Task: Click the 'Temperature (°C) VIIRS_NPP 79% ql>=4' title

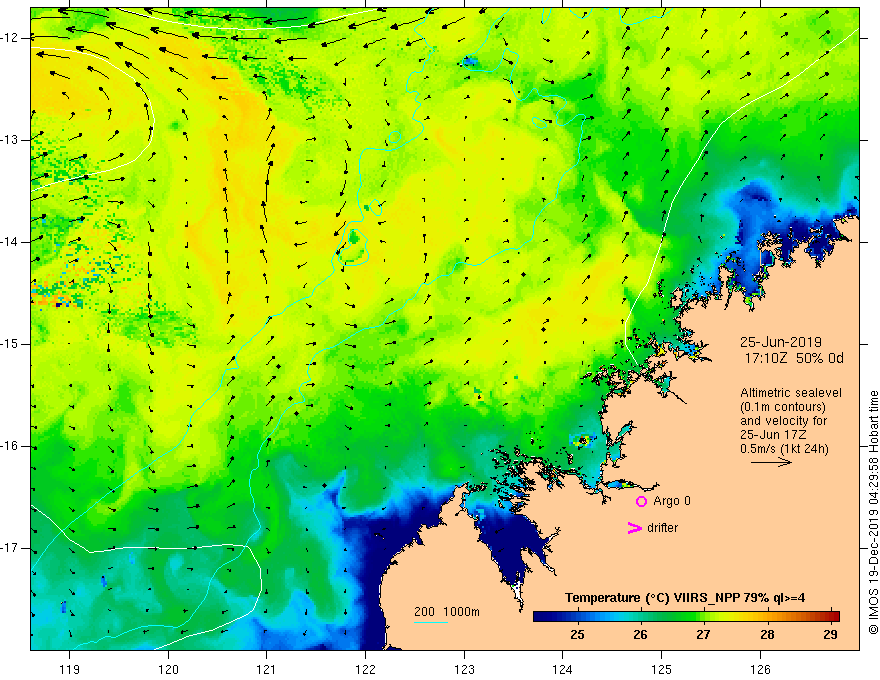Action: point(685,598)
